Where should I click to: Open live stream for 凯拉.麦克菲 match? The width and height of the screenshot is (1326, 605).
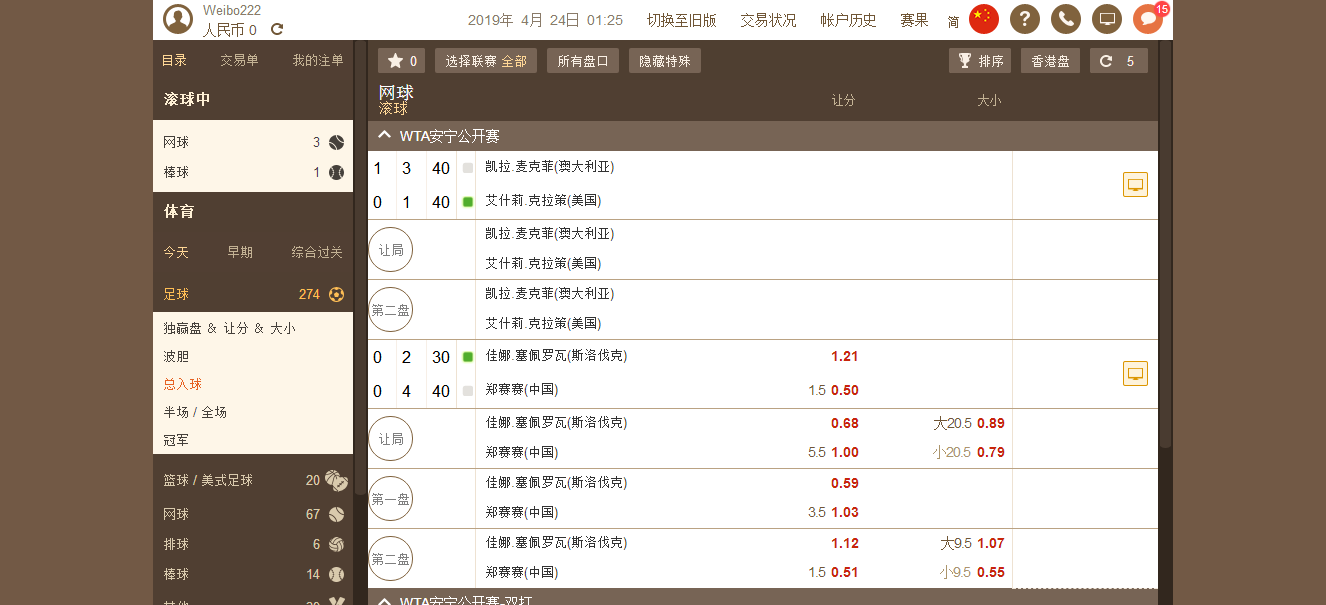click(x=1135, y=185)
